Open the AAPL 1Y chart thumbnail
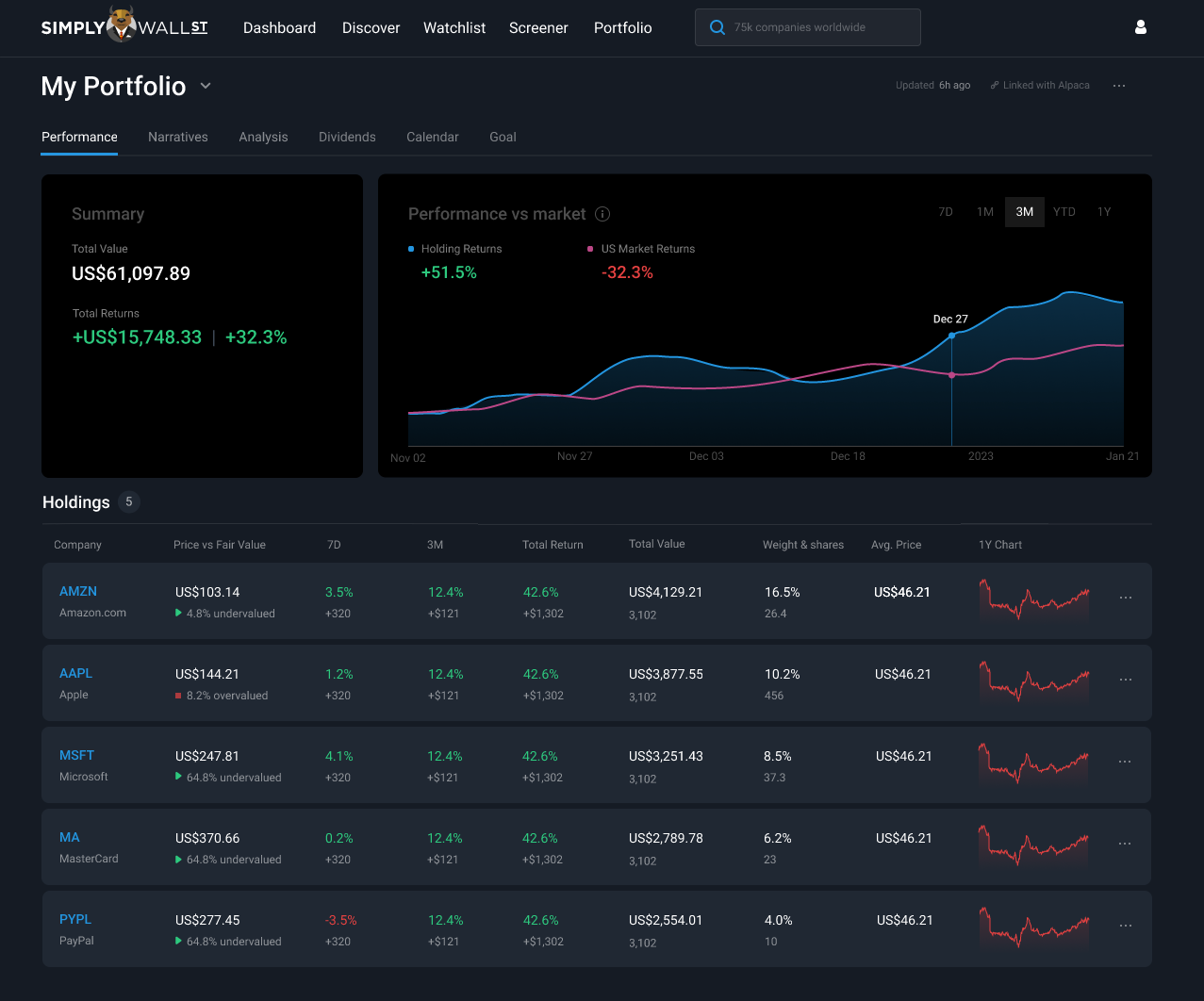 pyautogui.click(x=1034, y=681)
